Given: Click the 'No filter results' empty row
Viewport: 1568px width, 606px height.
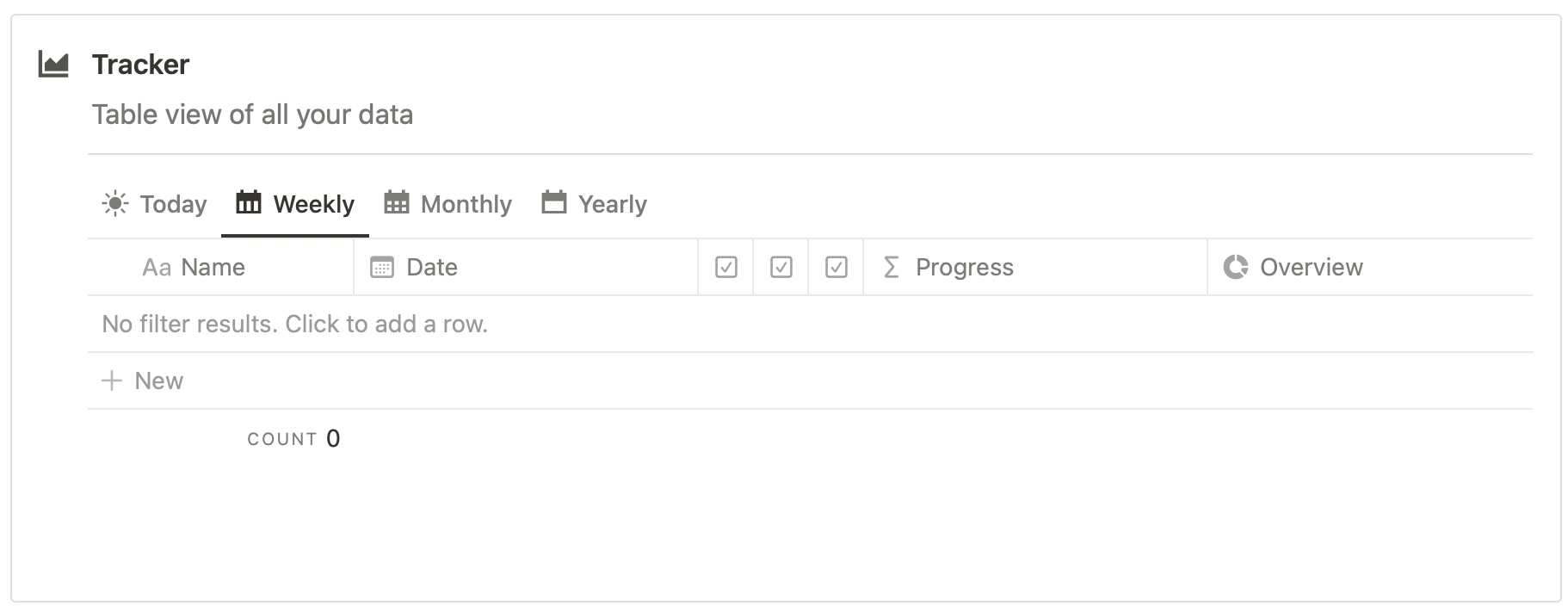Looking at the screenshot, I should pos(294,324).
